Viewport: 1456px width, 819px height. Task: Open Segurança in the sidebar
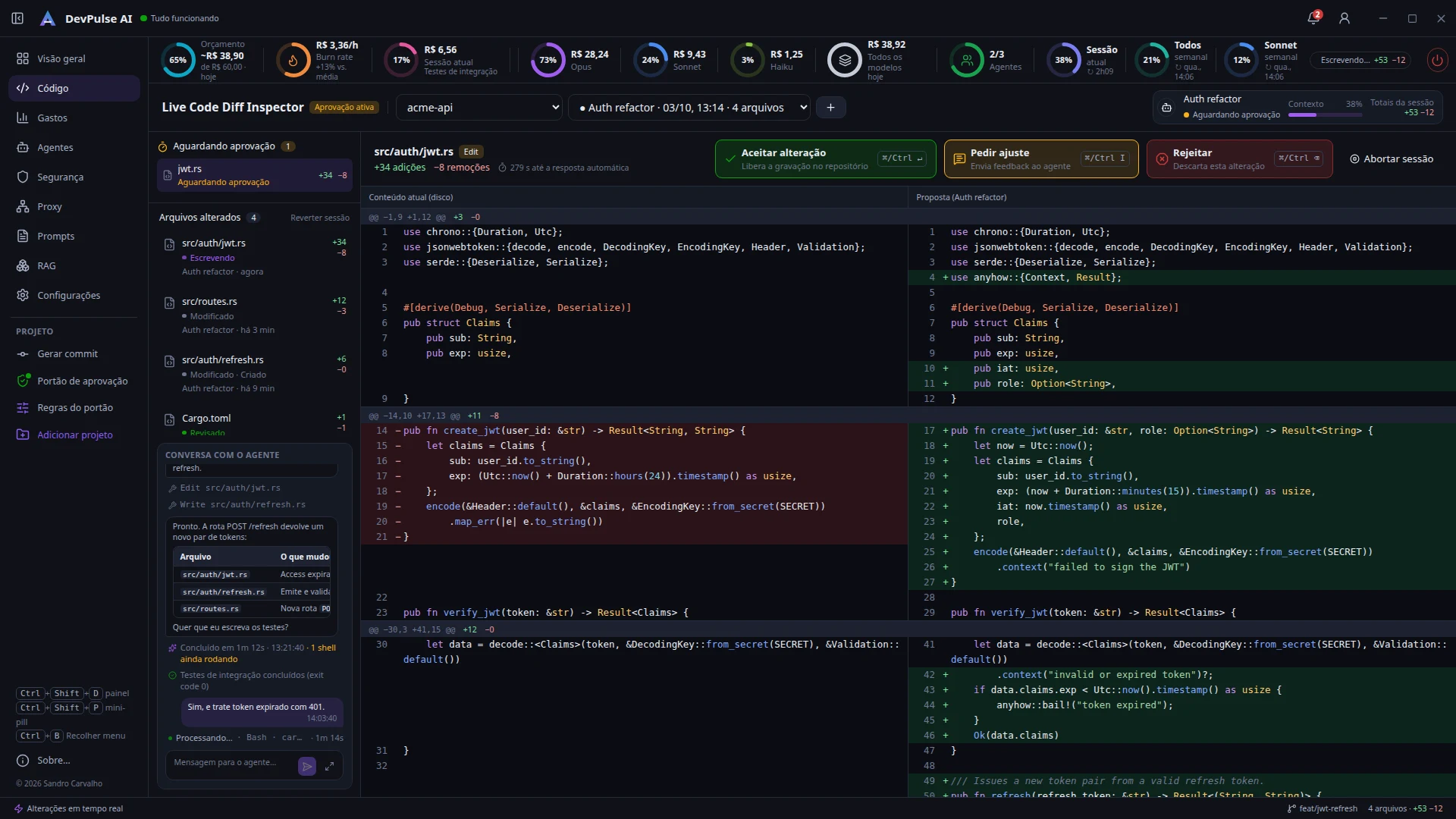tap(74, 177)
